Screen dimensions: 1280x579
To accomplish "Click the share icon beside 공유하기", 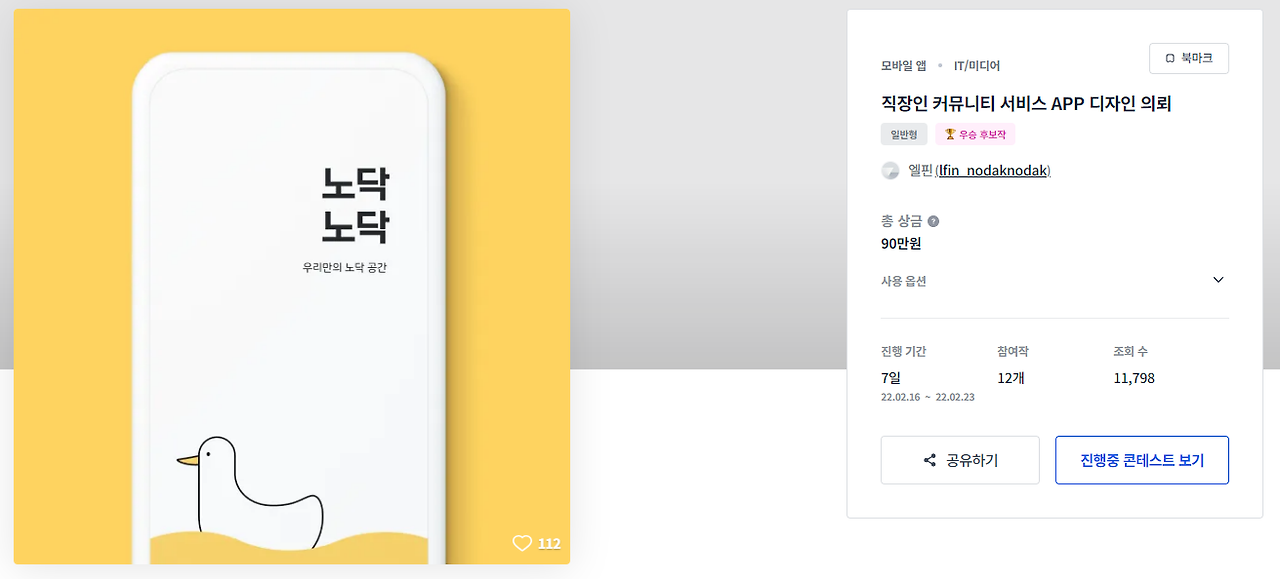I will pos(930,461).
